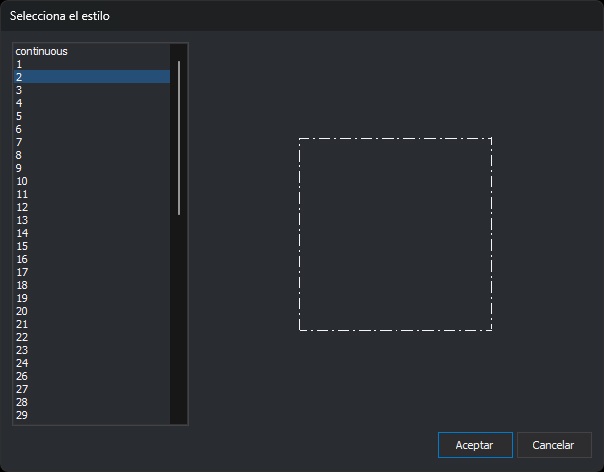Choose style 10 from the list
The image size is (604, 472).
92,181
